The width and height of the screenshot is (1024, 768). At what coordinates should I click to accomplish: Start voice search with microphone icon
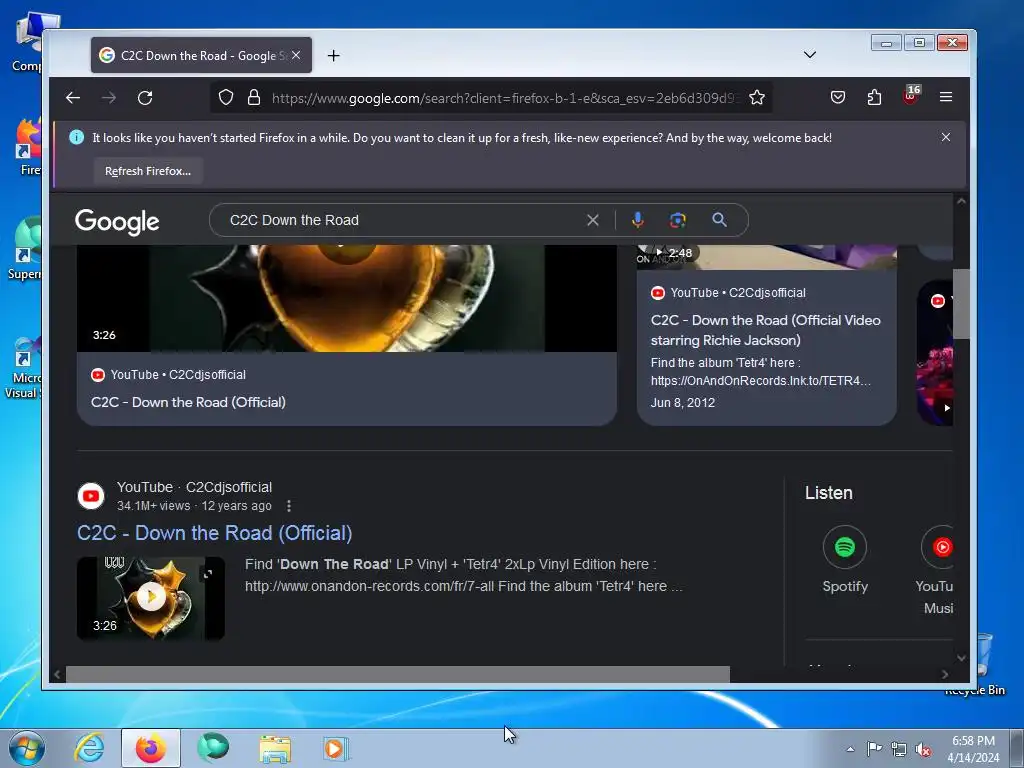click(637, 220)
